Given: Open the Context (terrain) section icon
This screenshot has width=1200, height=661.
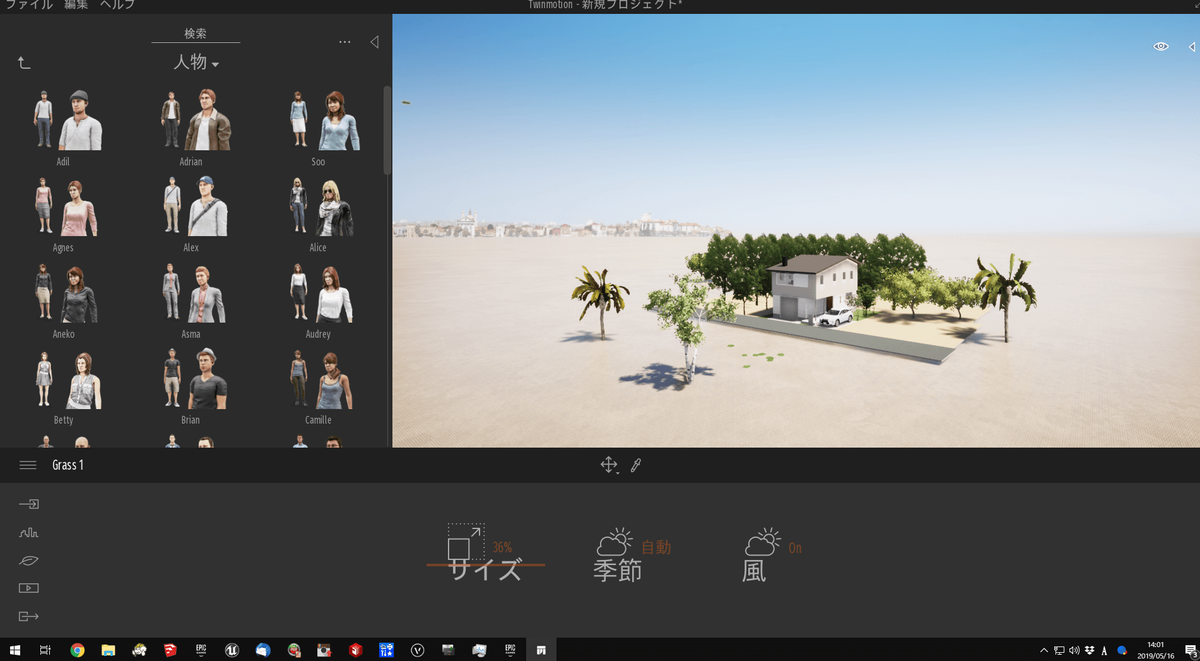Looking at the screenshot, I should click(28, 533).
